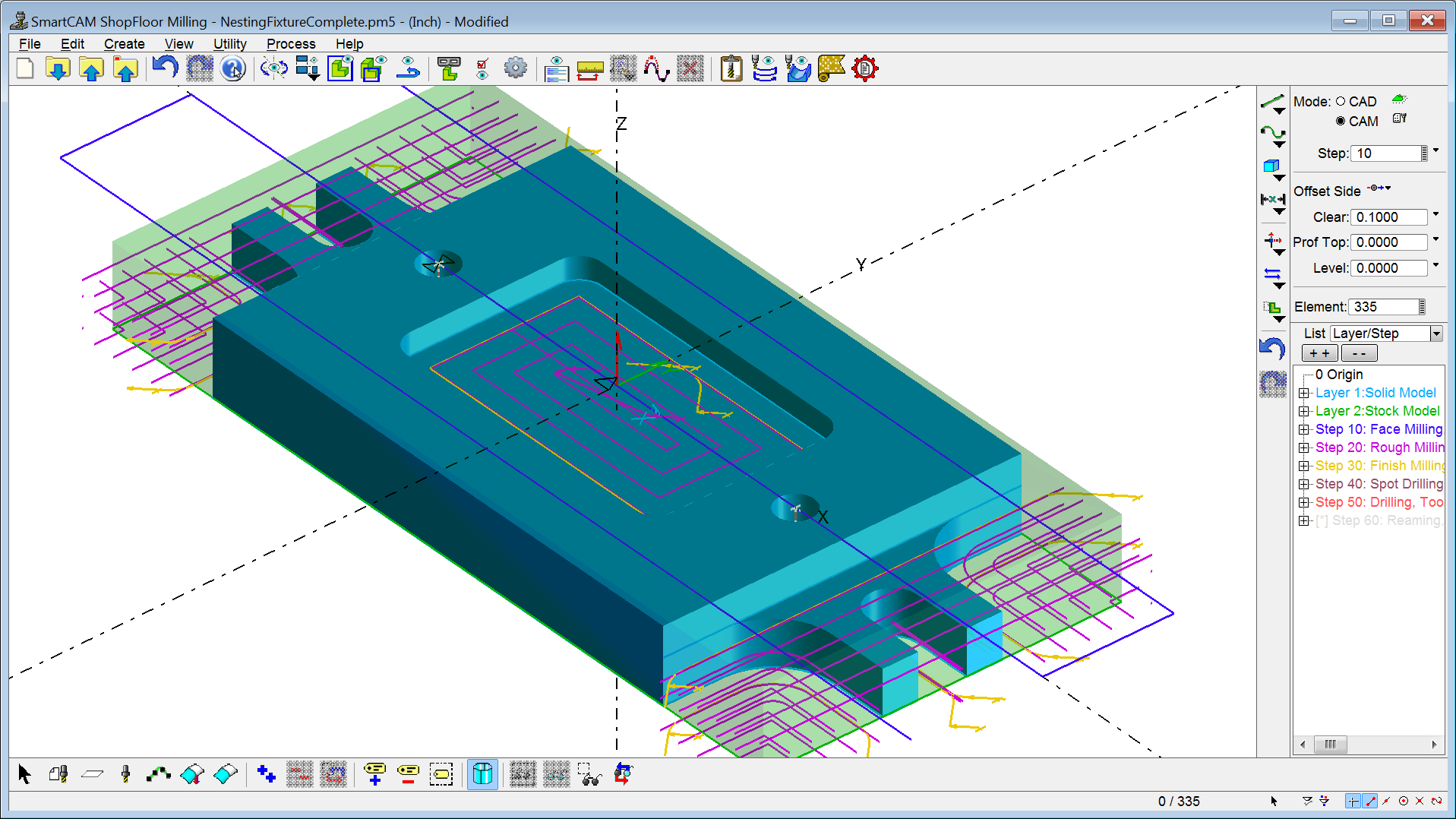Viewport: 1456px width, 819px height.
Task: Click the Clear value input field
Action: pos(1388,217)
